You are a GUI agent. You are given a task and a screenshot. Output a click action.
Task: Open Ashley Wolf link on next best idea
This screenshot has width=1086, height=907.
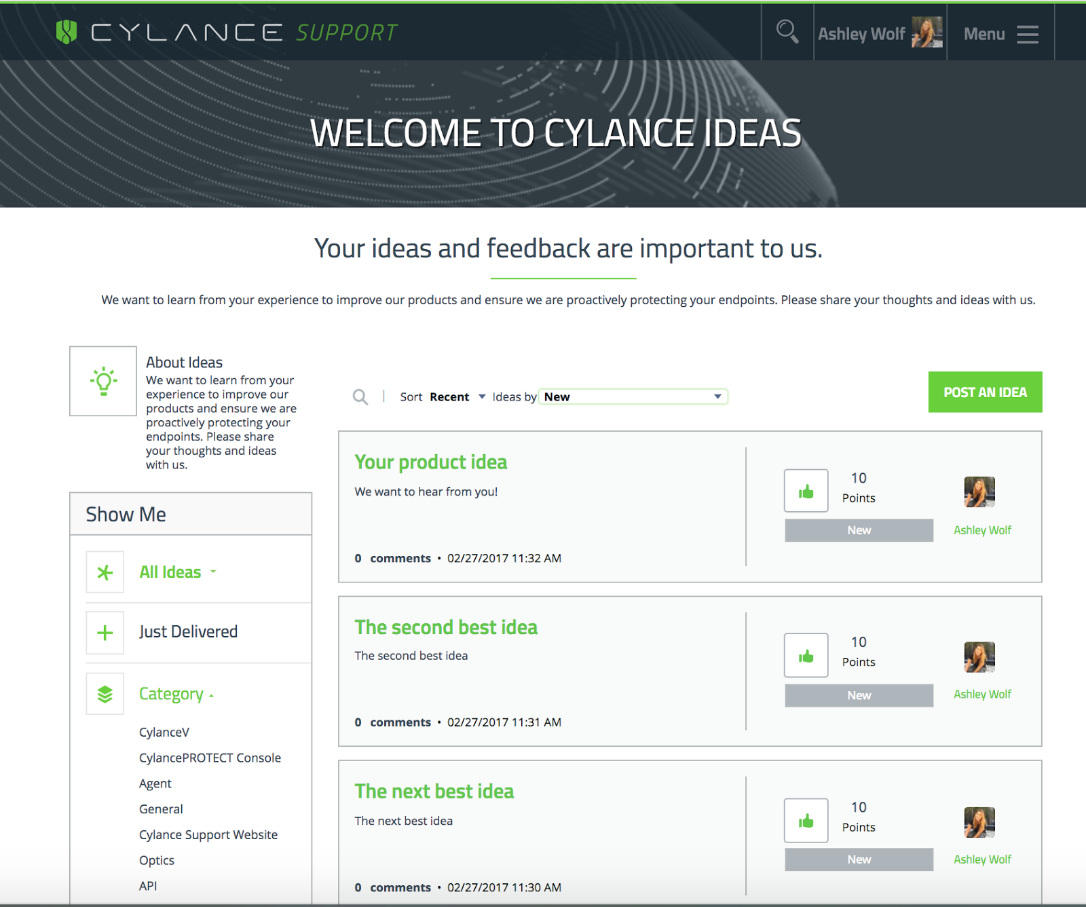click(982, 859)
